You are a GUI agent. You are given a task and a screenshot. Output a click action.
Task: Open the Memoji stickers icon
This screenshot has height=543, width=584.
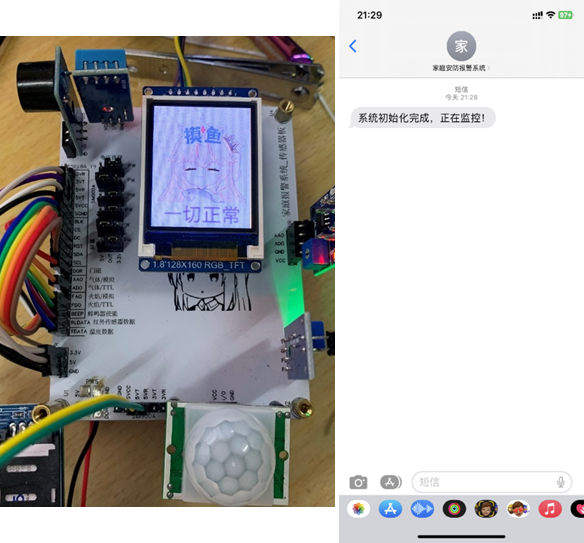coord(518,509)
